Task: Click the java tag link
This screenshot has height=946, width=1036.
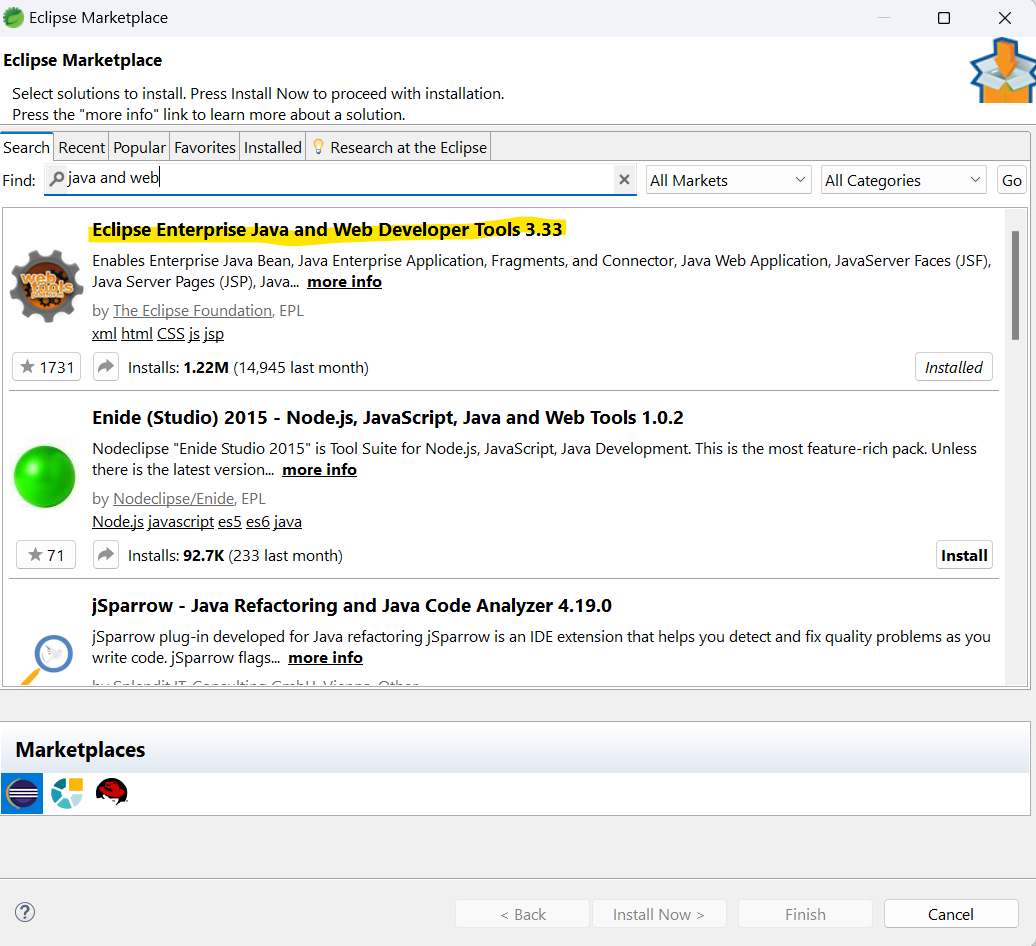Action: [x=288, y=522]
